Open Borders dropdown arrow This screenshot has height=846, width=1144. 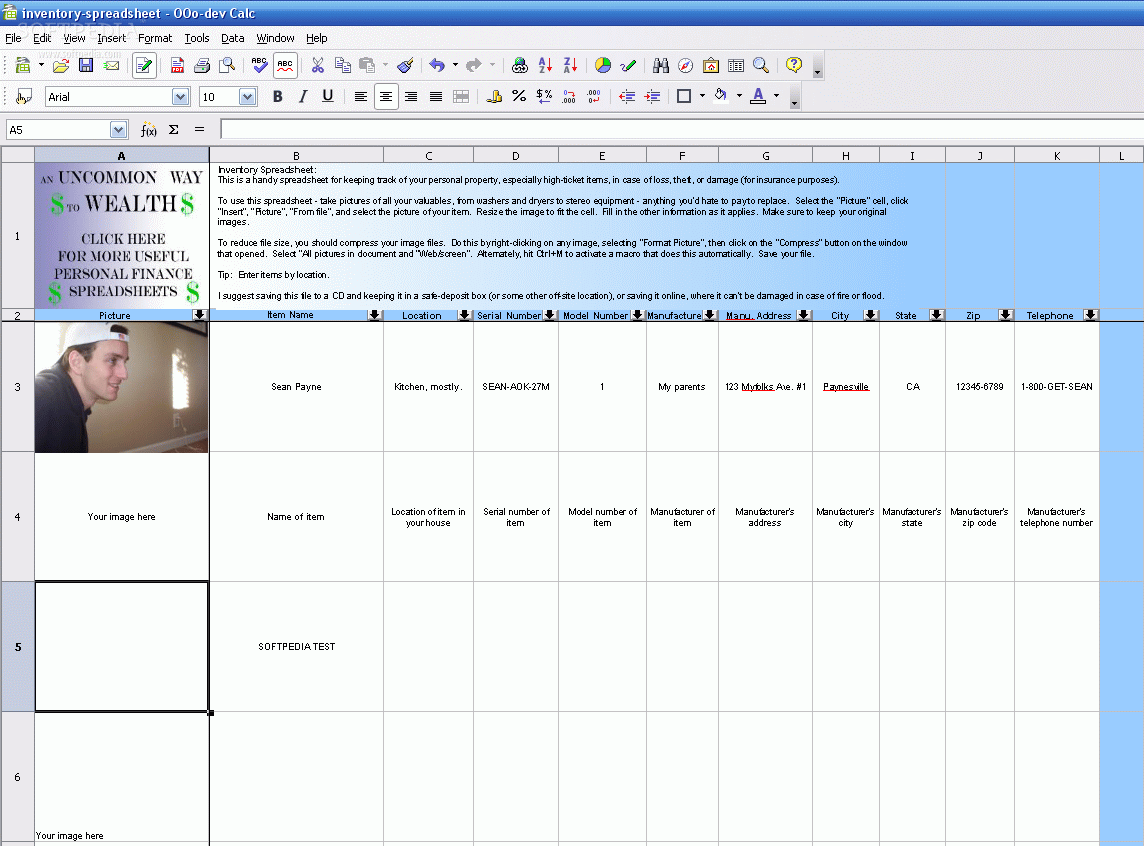click(702, 96)
